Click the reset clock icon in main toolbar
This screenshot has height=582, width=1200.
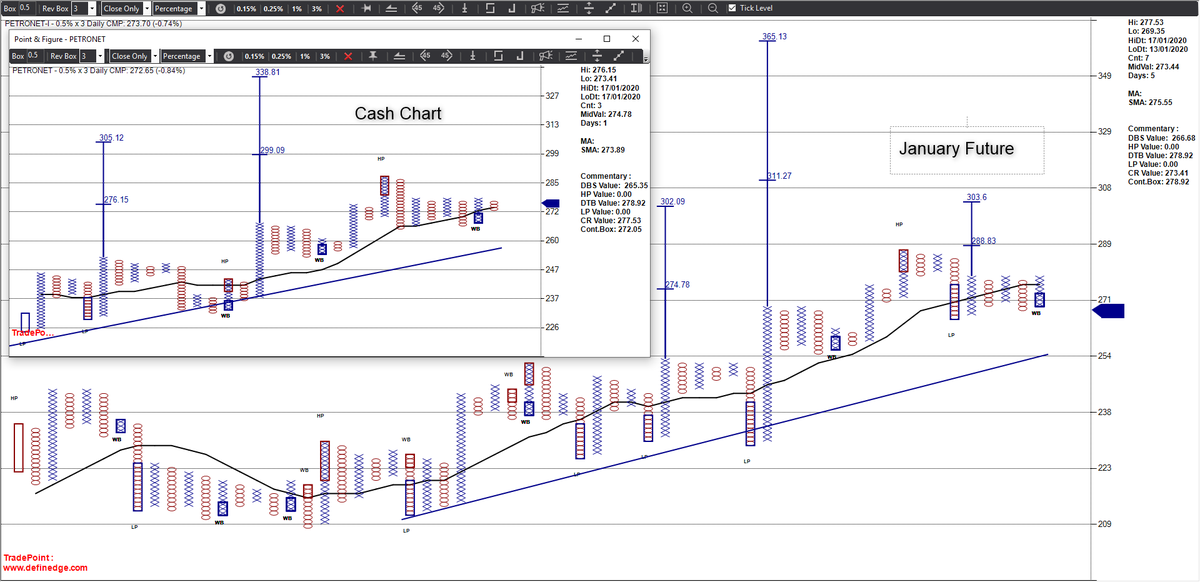220,8
